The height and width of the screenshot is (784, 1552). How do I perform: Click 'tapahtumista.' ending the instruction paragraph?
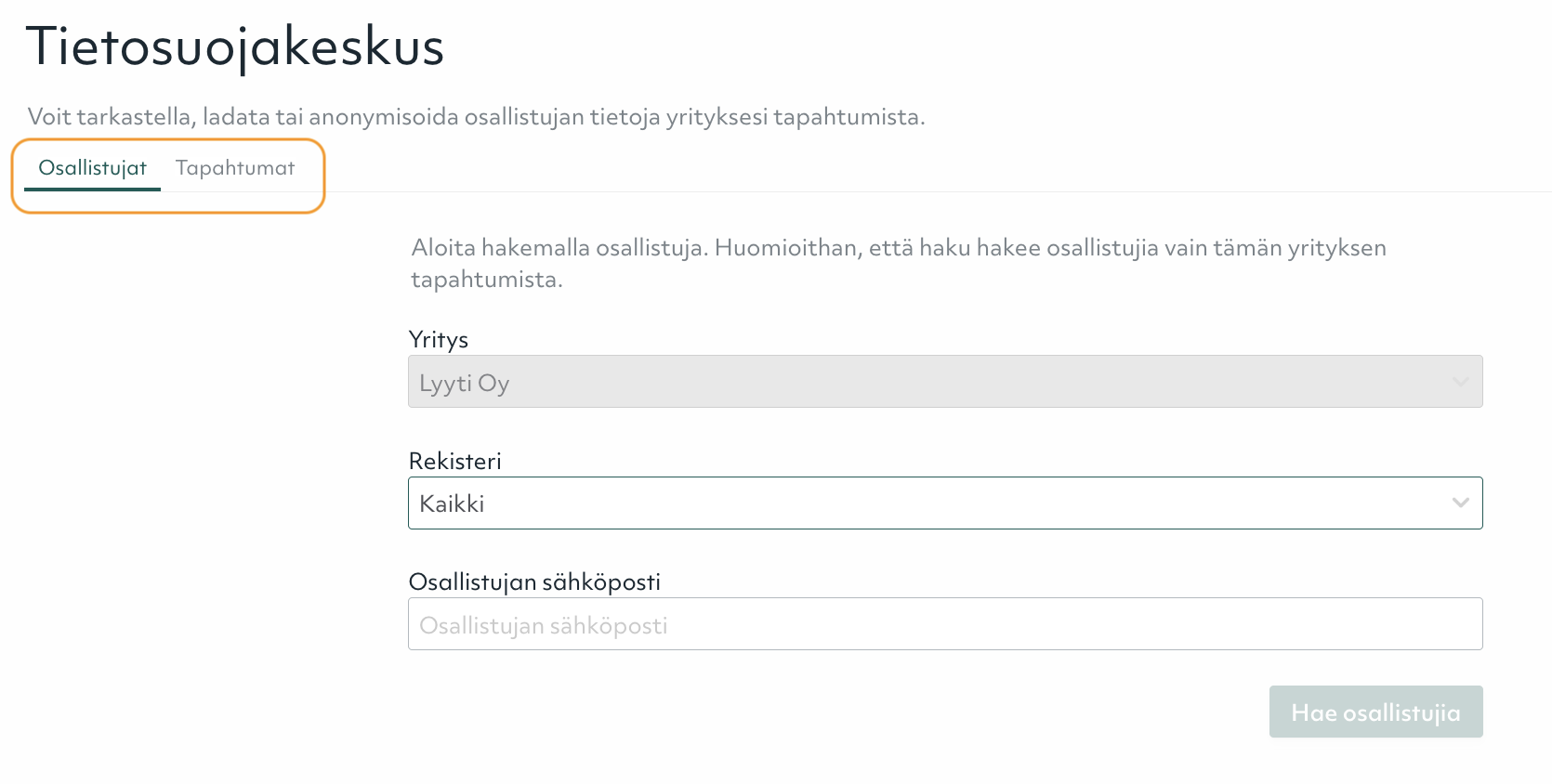486,280
